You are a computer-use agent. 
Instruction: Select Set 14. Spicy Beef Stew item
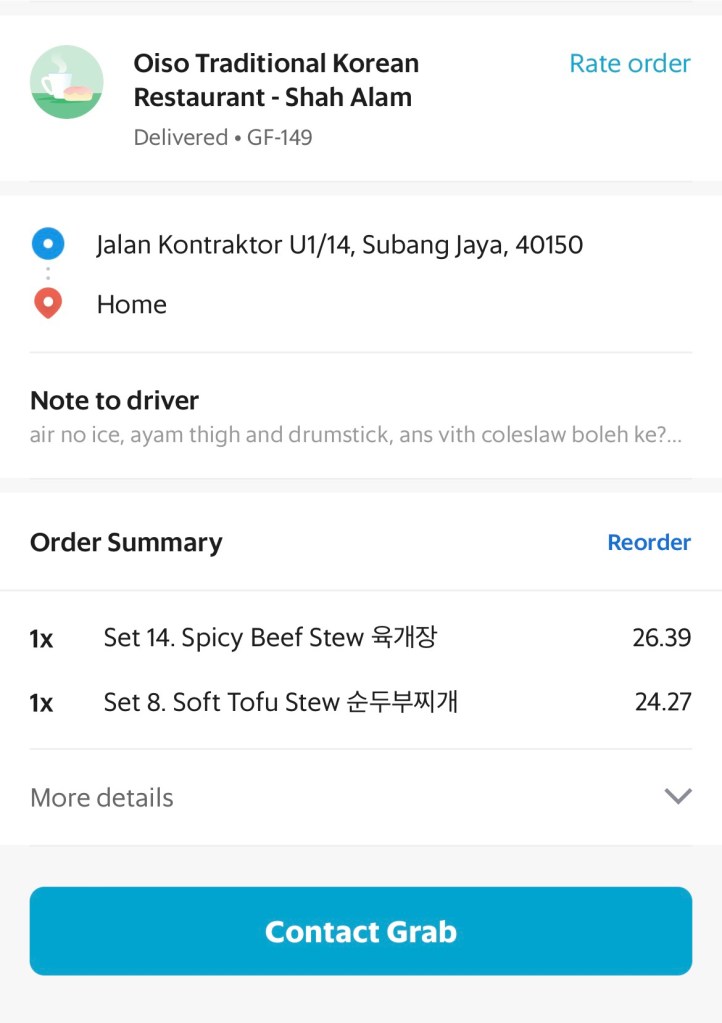pyautogui.click(x=270, y=638)
